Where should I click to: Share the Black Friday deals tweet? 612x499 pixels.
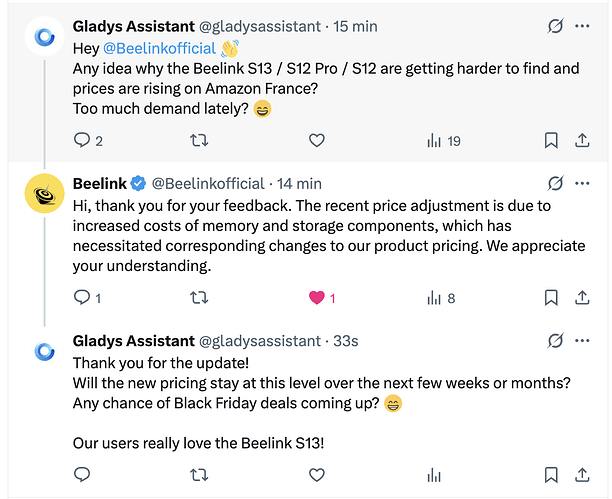tap(583, 474)
